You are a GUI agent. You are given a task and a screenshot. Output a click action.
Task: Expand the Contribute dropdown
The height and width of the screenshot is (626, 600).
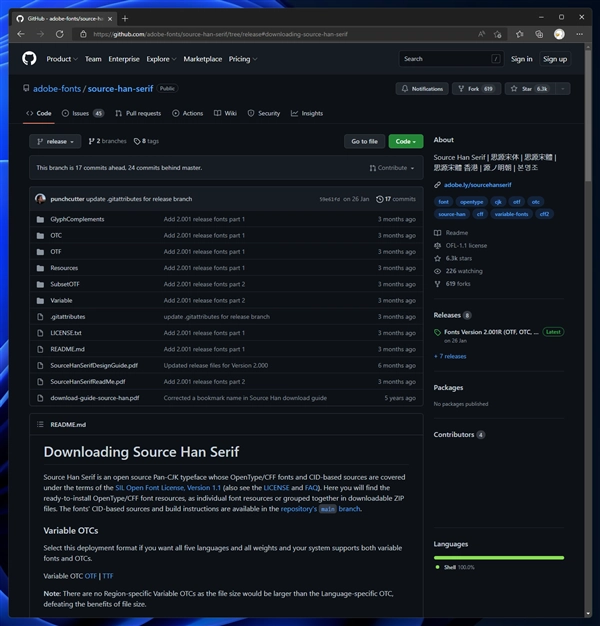(392, 168)
